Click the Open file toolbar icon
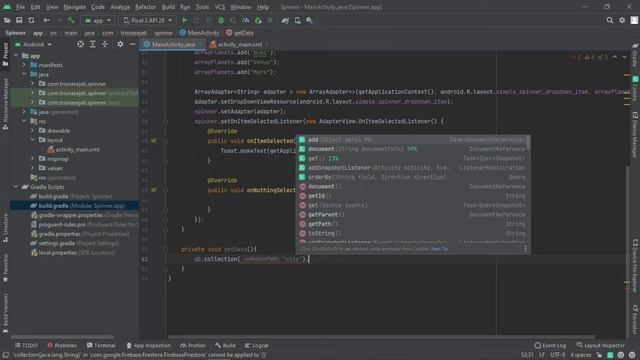 [7, 20]
